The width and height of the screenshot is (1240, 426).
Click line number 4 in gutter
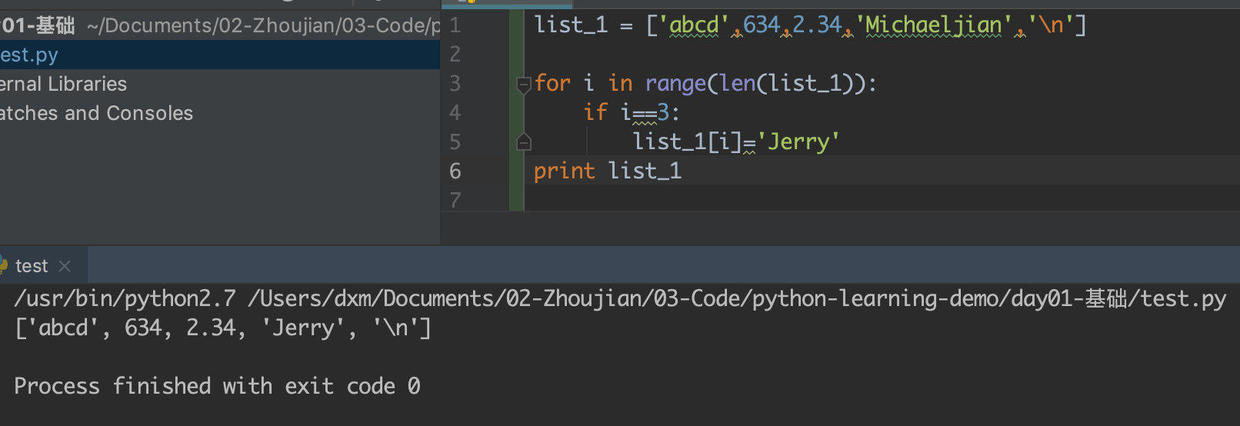coord(455,112)
